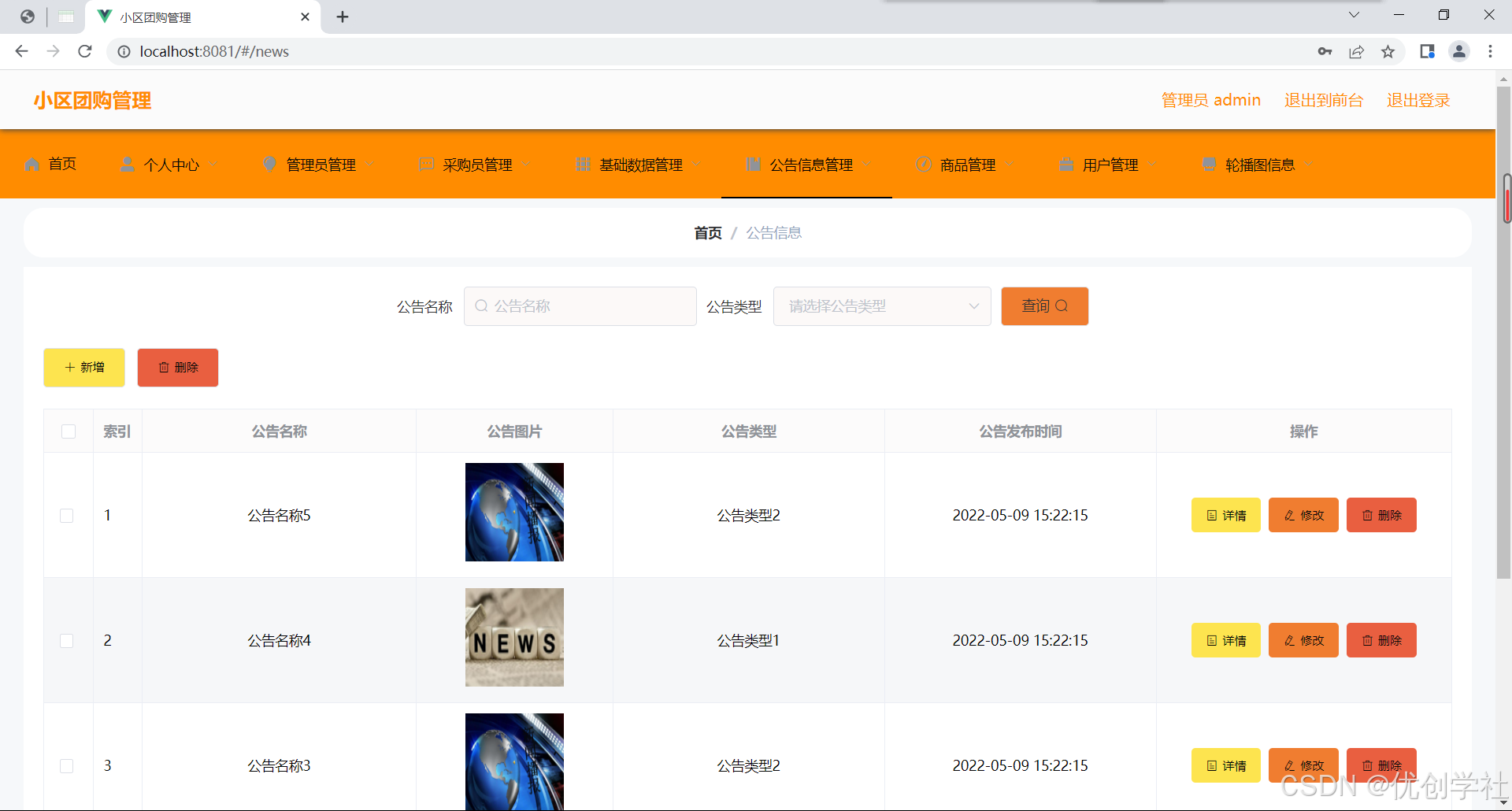The height and width of the screenshot is (811, 1512).
Task: Click the red batch 删除 button
Action: point(178,368)
